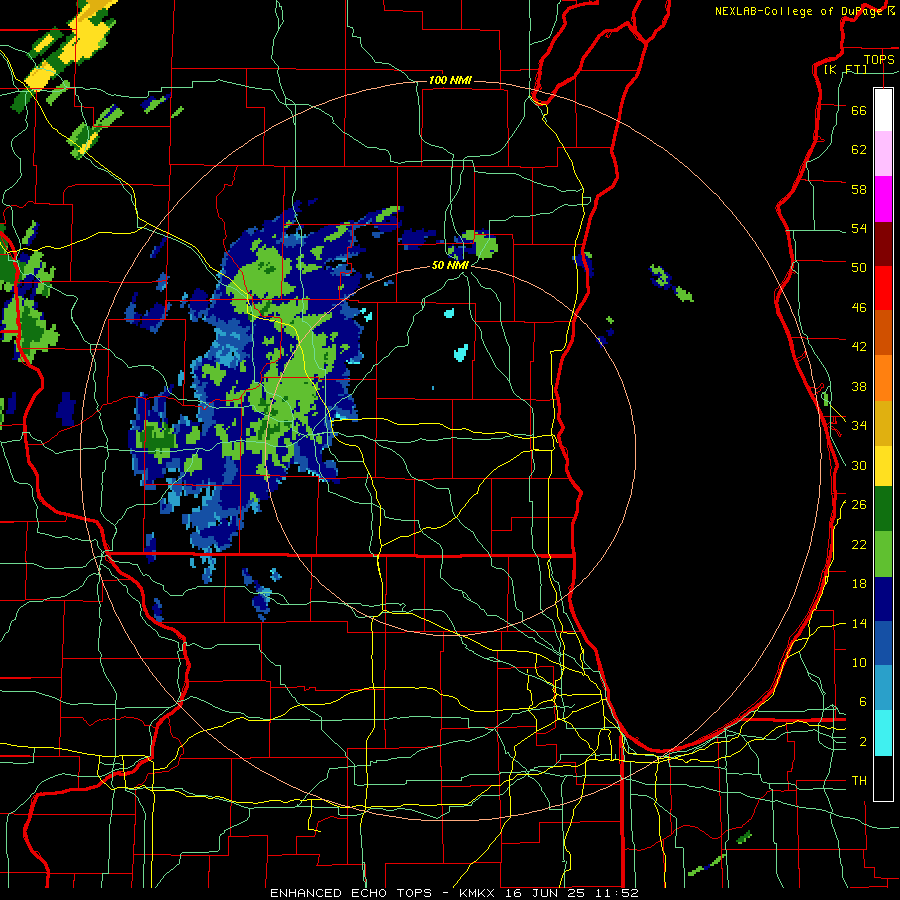The image size is (900, 900).
Task: Click the '2' legend label
Action: pos(862,741)
